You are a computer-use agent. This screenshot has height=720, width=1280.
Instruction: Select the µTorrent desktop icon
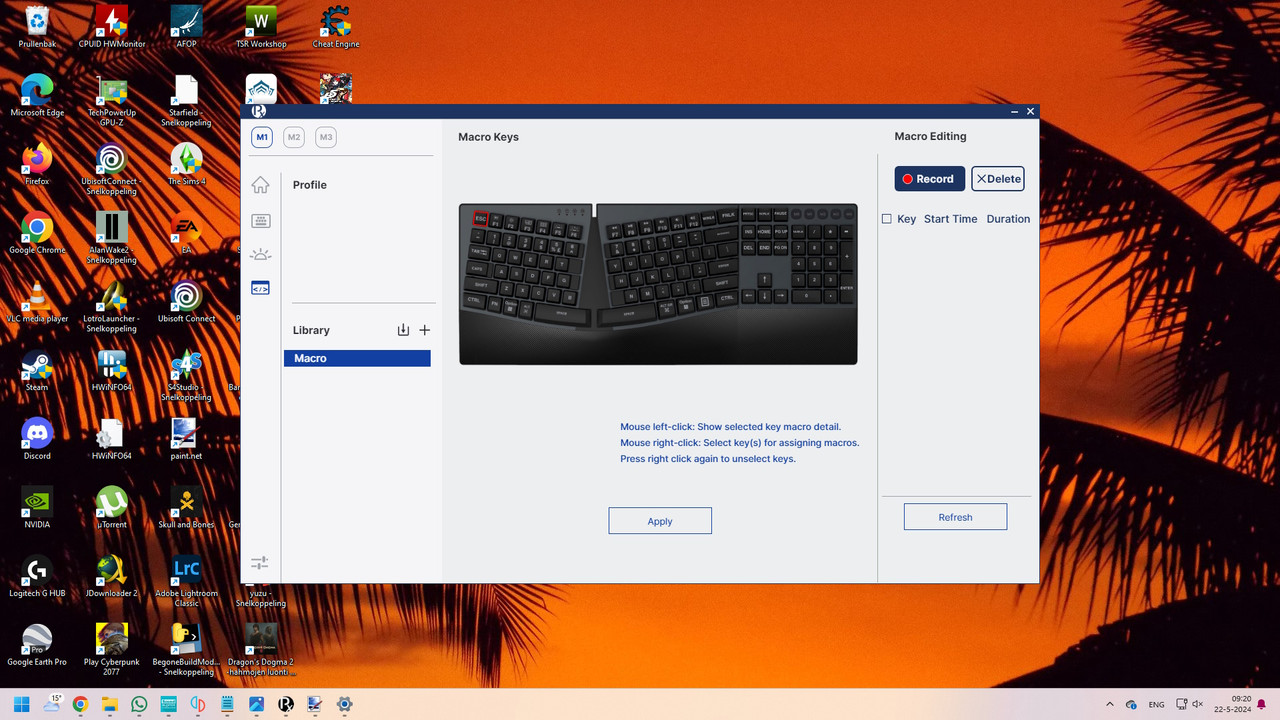click(111, 508)
